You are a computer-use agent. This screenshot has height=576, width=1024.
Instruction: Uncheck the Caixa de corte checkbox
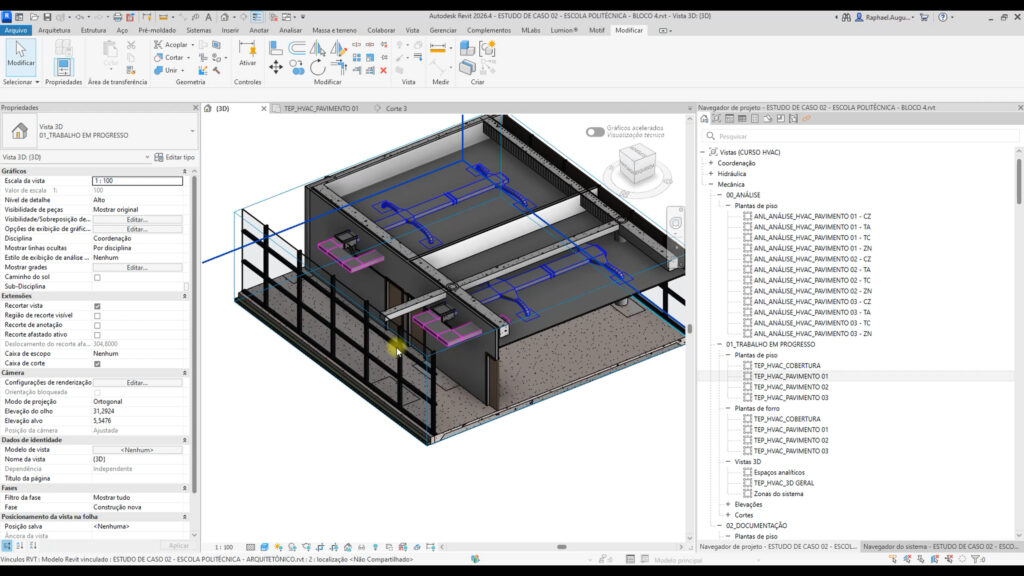(97, 364)
